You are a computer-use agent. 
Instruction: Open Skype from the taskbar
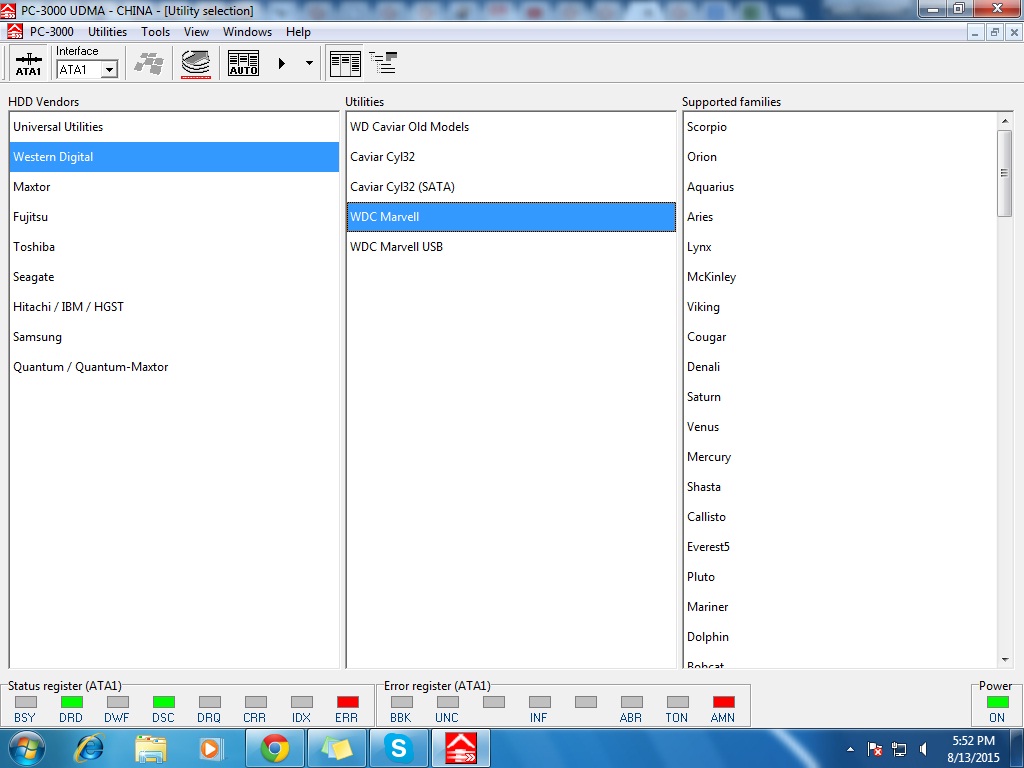[x=398, y=748]
